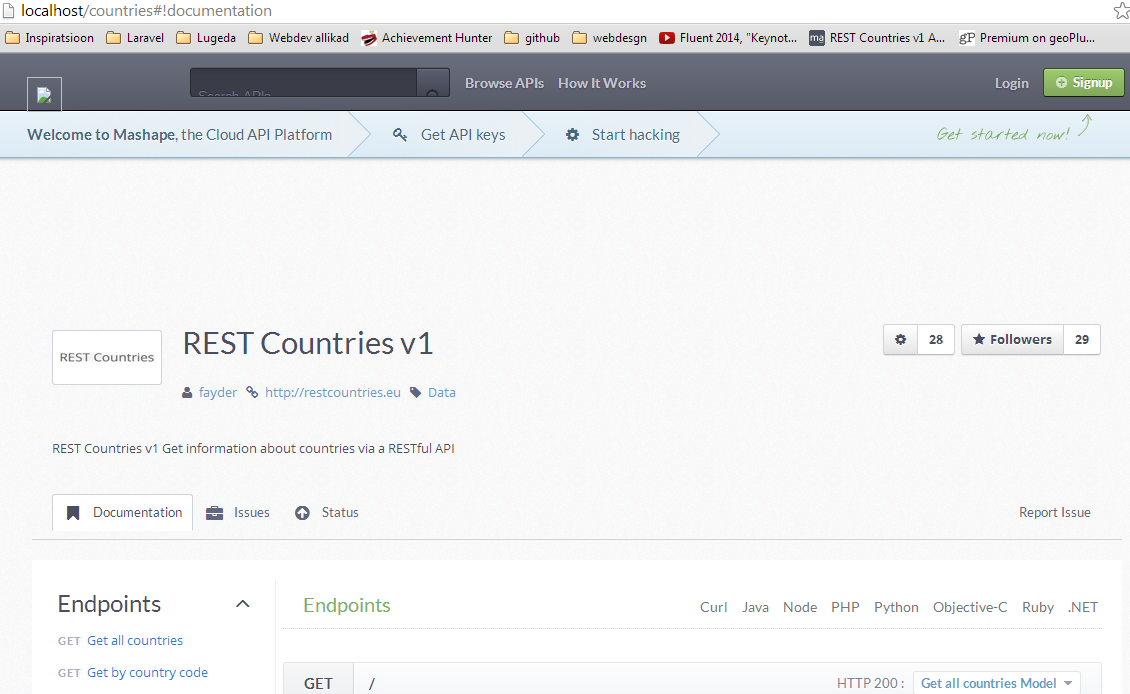This screenshot has height=694, width=1130.
Task: Click the bookmark star icon in address bar
Action: tap(1121, 10)
